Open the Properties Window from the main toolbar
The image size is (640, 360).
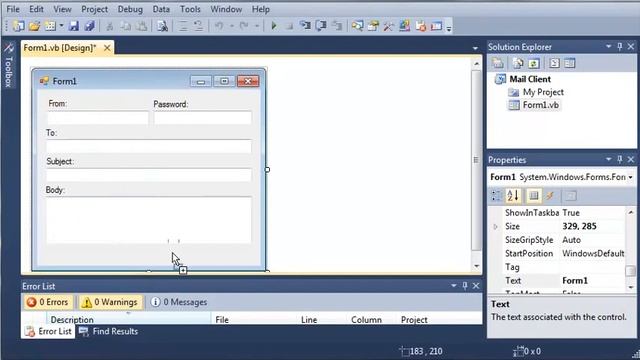(373, 27)
